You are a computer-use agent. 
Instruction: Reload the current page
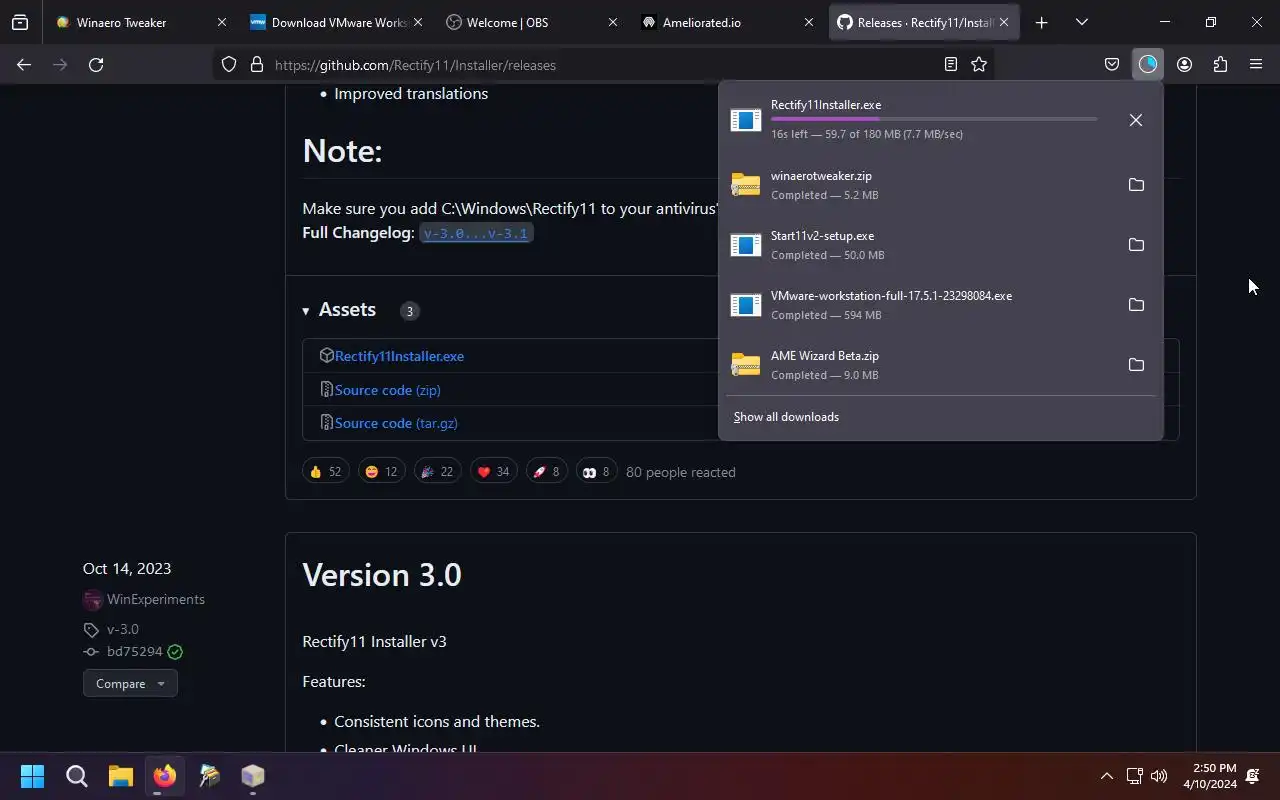click(96, 65)
